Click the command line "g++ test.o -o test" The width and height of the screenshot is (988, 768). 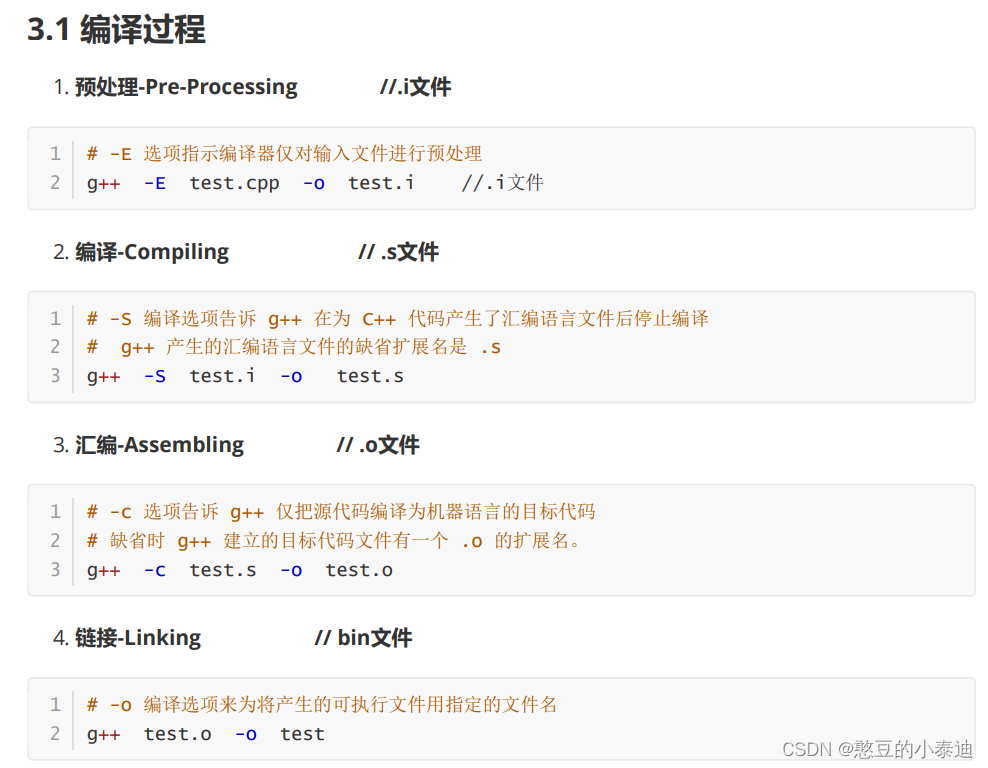(205, 734)
